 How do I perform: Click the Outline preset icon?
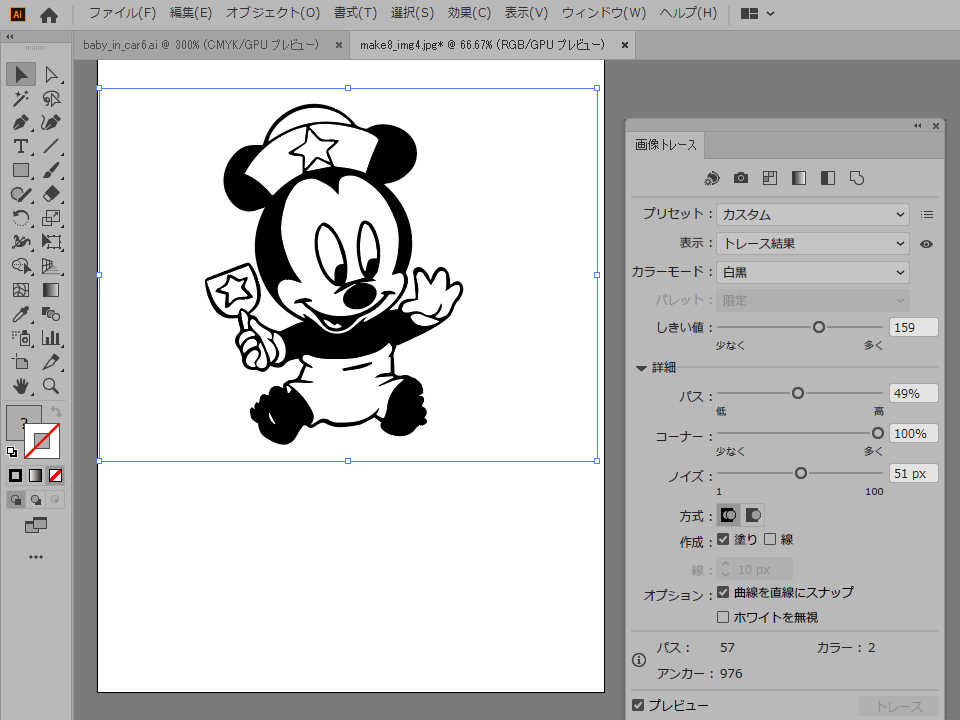point(857,178)
